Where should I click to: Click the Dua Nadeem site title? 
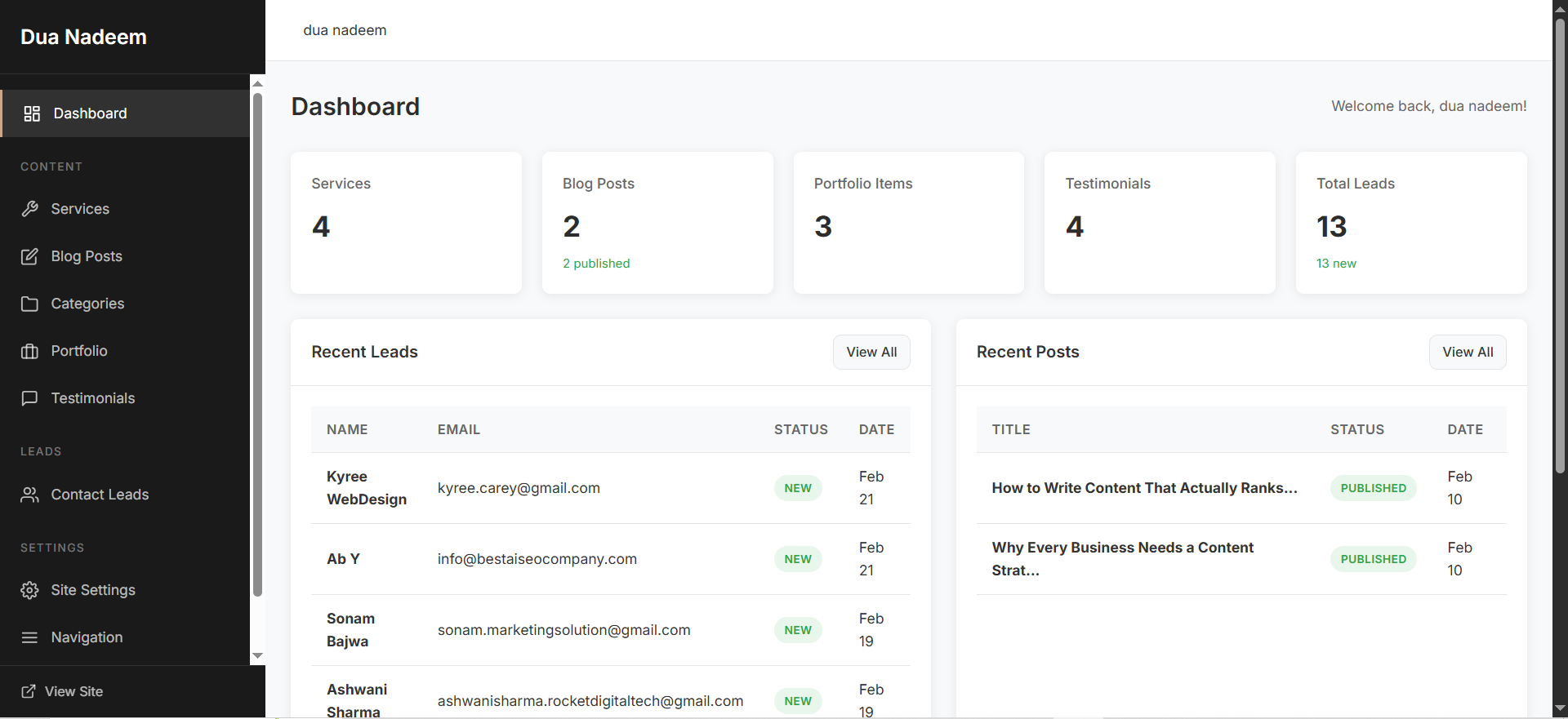click(x=83, y=37)
